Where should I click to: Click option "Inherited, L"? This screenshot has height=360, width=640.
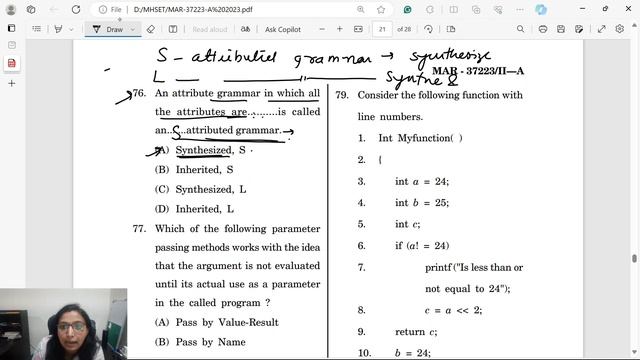(x=194, y=209)
